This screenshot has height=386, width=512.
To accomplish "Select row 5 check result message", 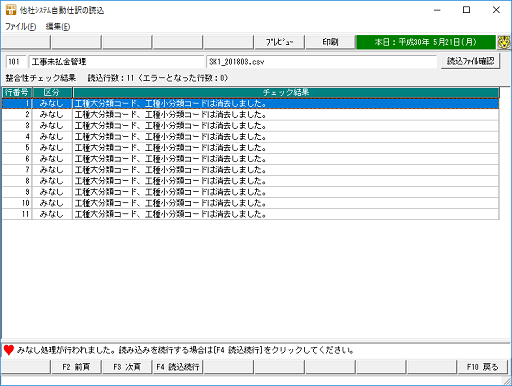I will [x=286, y=148].
